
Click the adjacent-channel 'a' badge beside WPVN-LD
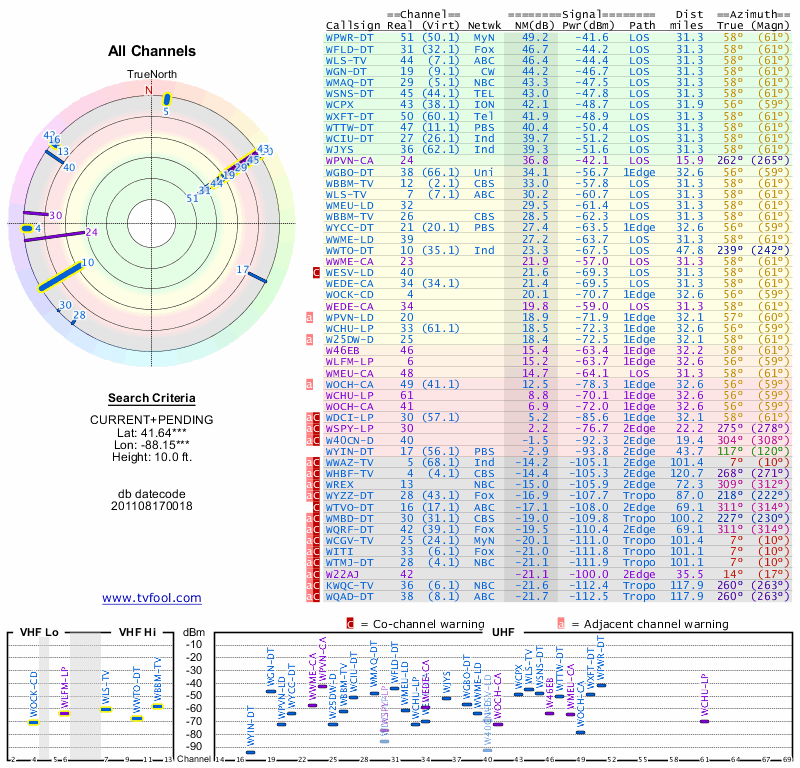(309, 317)
